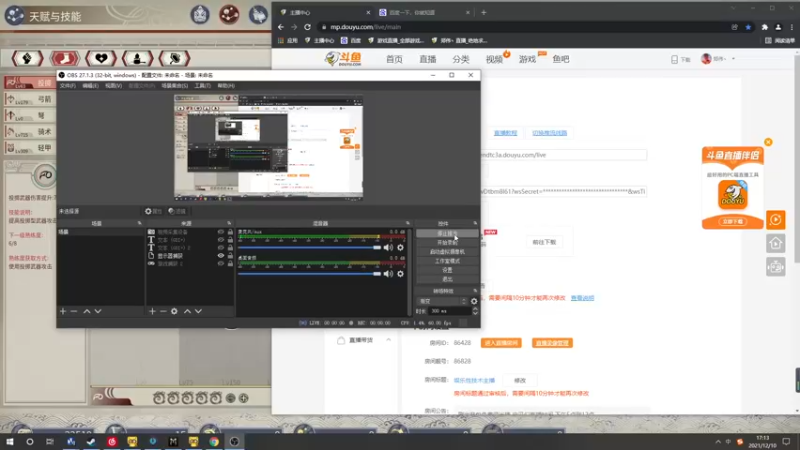Pop out the audio mixer dock panel

[408, 223]
